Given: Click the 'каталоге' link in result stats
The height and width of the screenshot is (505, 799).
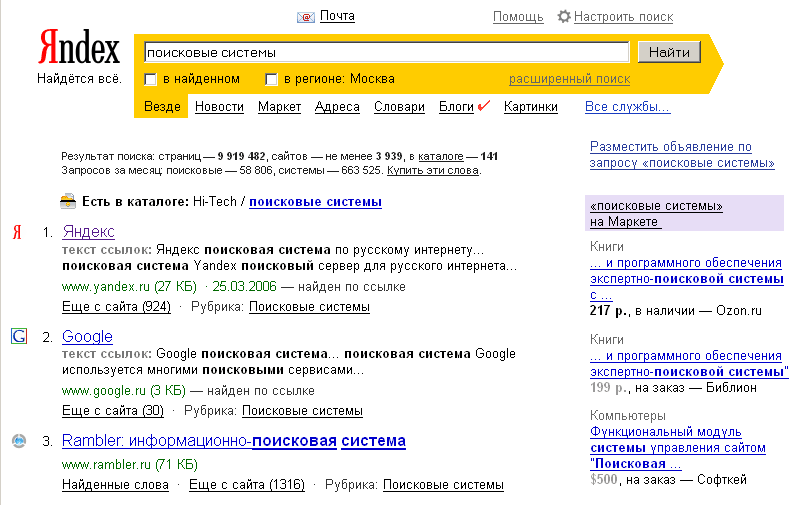Looking at the screenshot, I should click(441, 156).
